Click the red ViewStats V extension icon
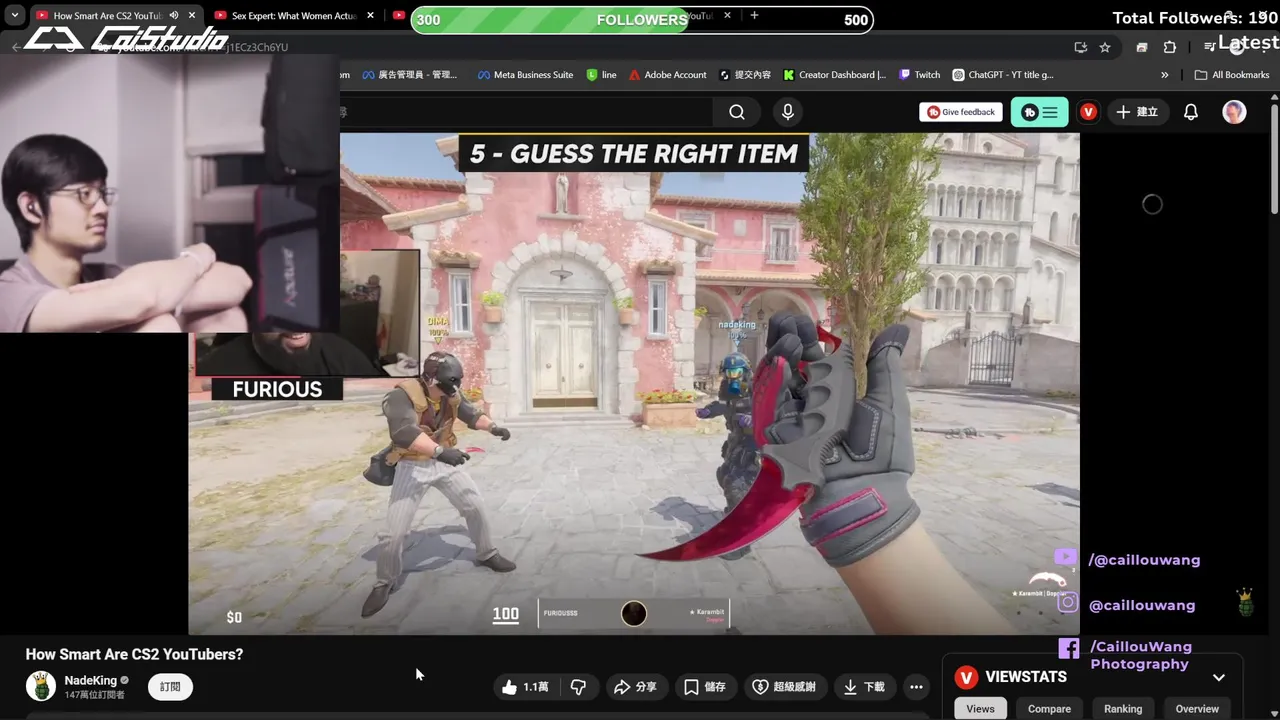1280x720 pixels. click(x=1088, y=112)
